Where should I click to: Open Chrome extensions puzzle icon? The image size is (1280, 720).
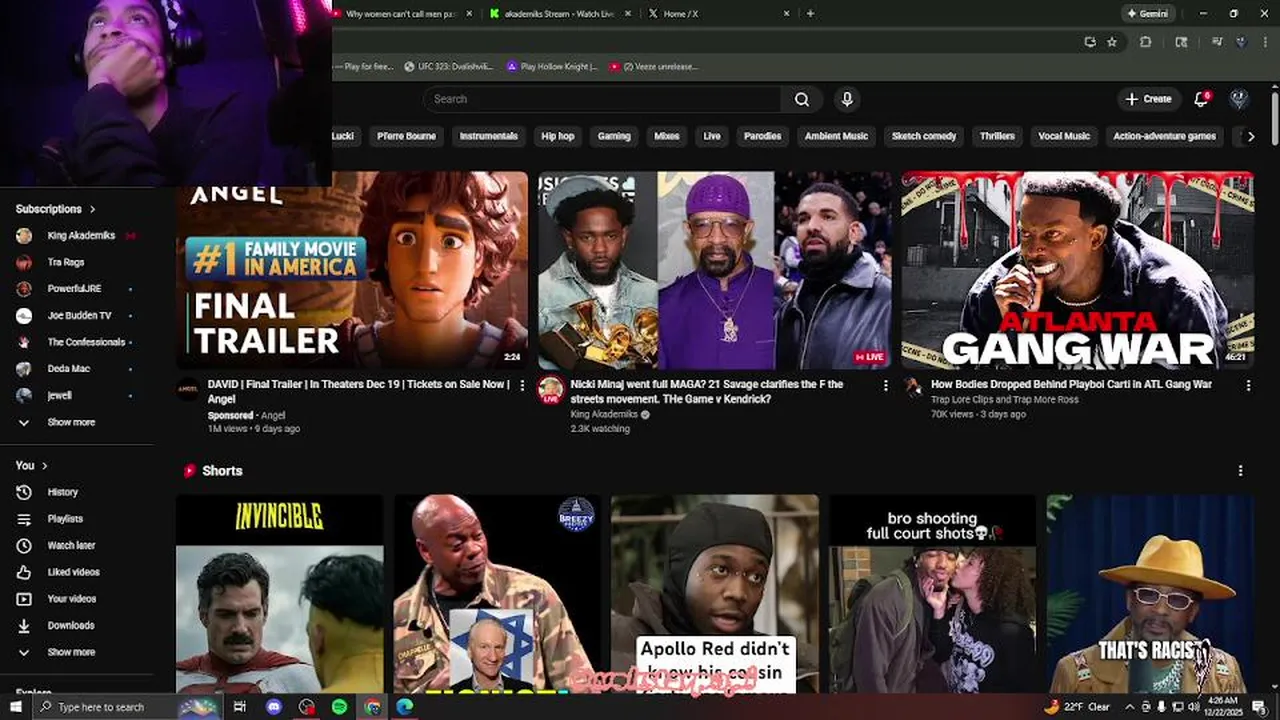click(1145, 42)
